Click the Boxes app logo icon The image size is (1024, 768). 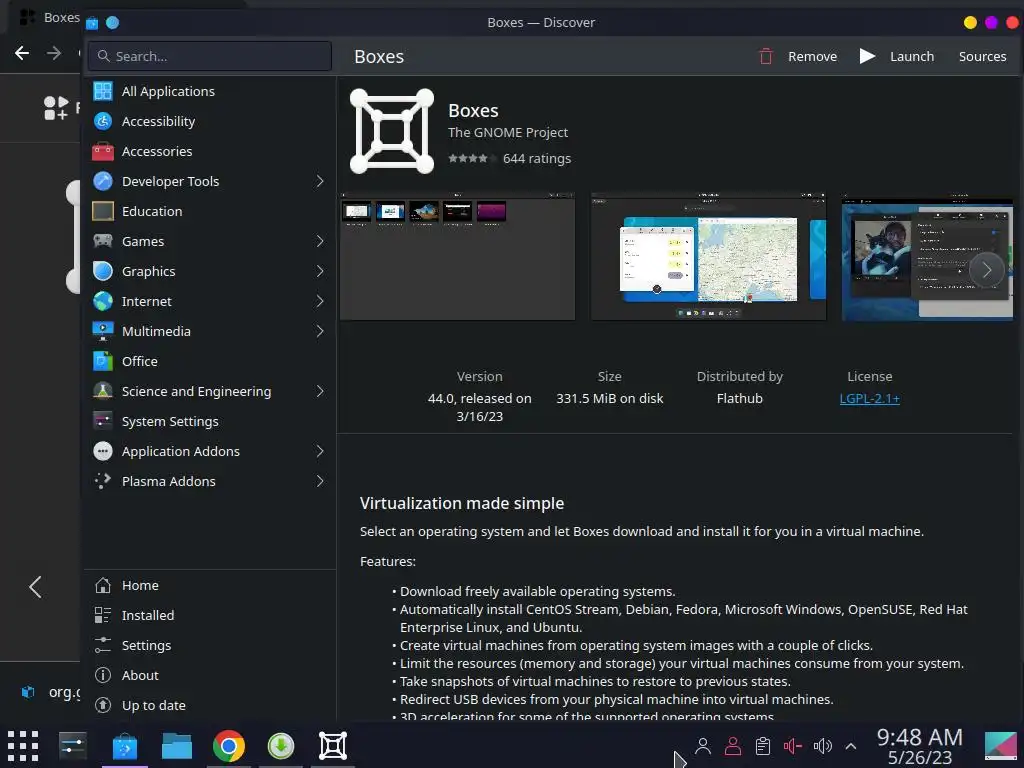(x=392, y=131)
